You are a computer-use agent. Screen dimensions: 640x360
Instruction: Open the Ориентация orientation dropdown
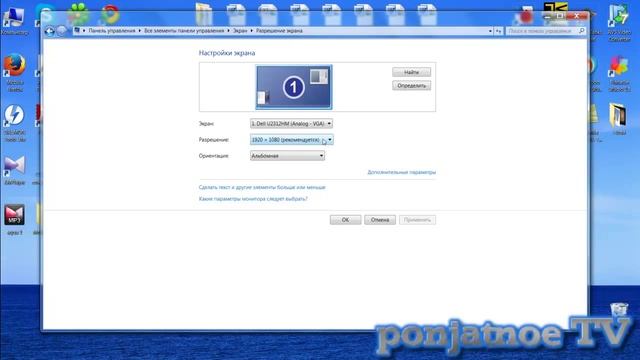[287, 156]
